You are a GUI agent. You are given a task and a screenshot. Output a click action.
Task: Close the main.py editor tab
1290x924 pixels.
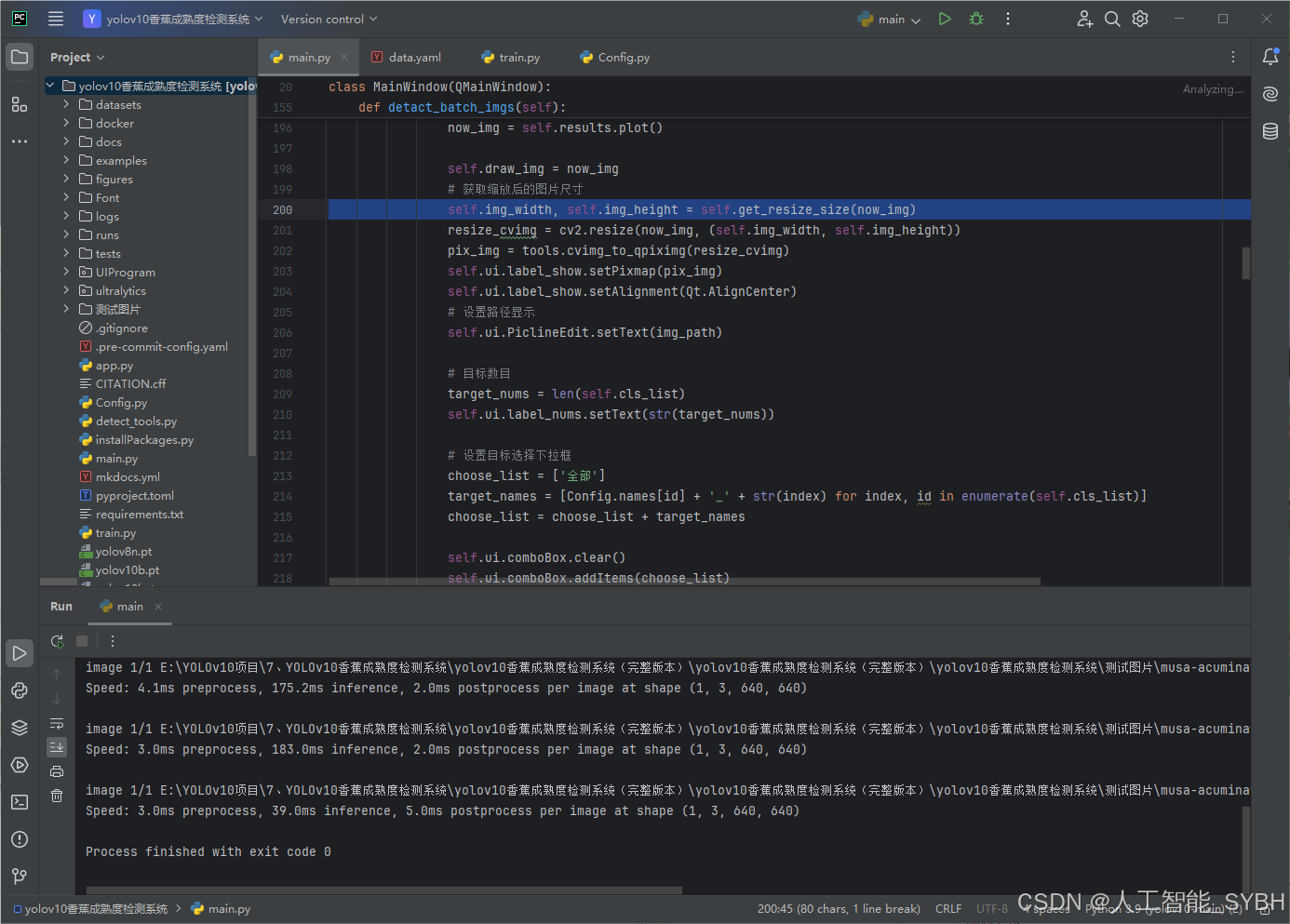click(344, 58)
